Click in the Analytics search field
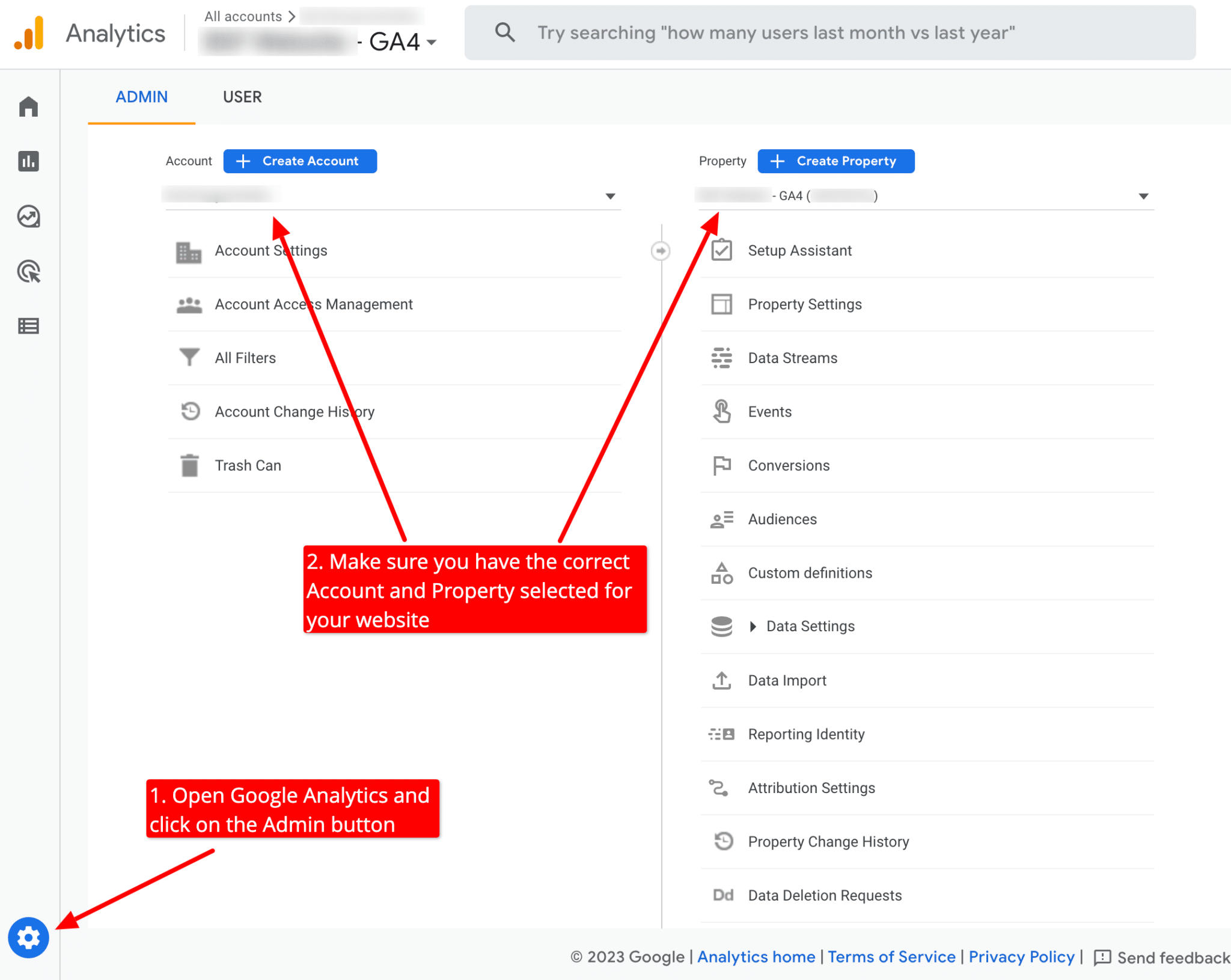This screenshot has height=980, width=1231. [x=830, y=32]
